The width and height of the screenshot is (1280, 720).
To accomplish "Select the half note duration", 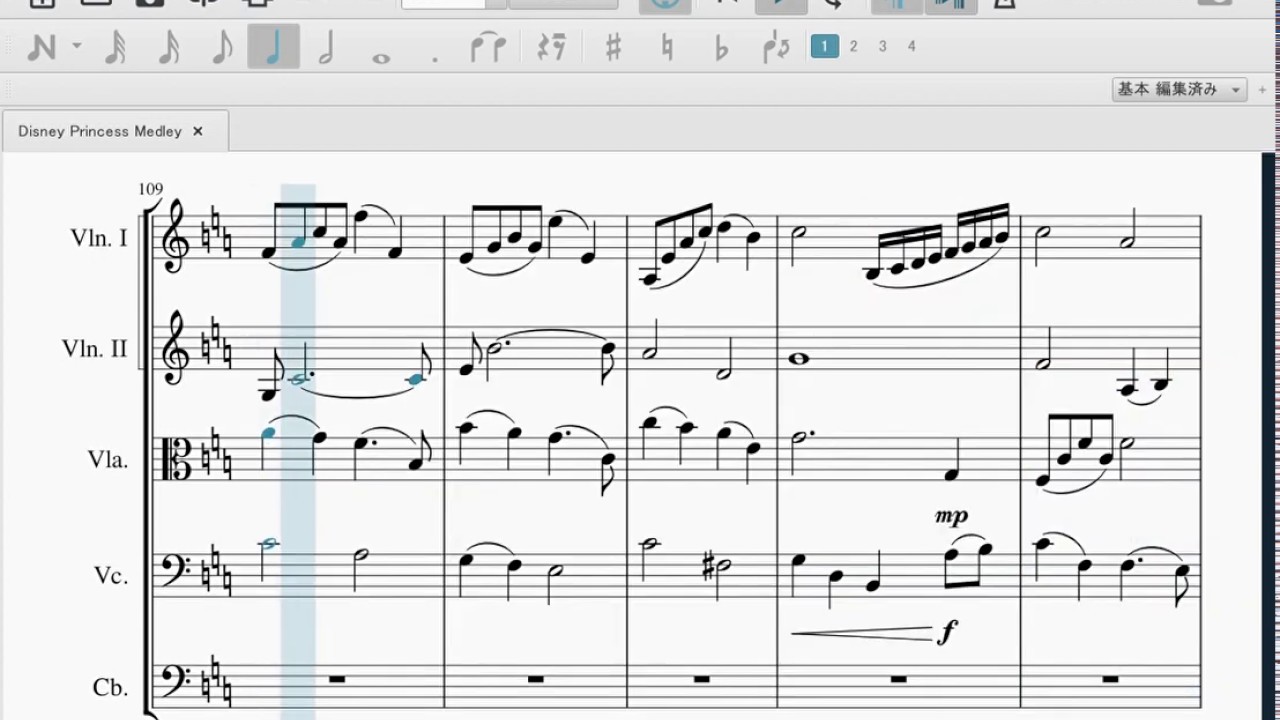I will tap(326, 47).
